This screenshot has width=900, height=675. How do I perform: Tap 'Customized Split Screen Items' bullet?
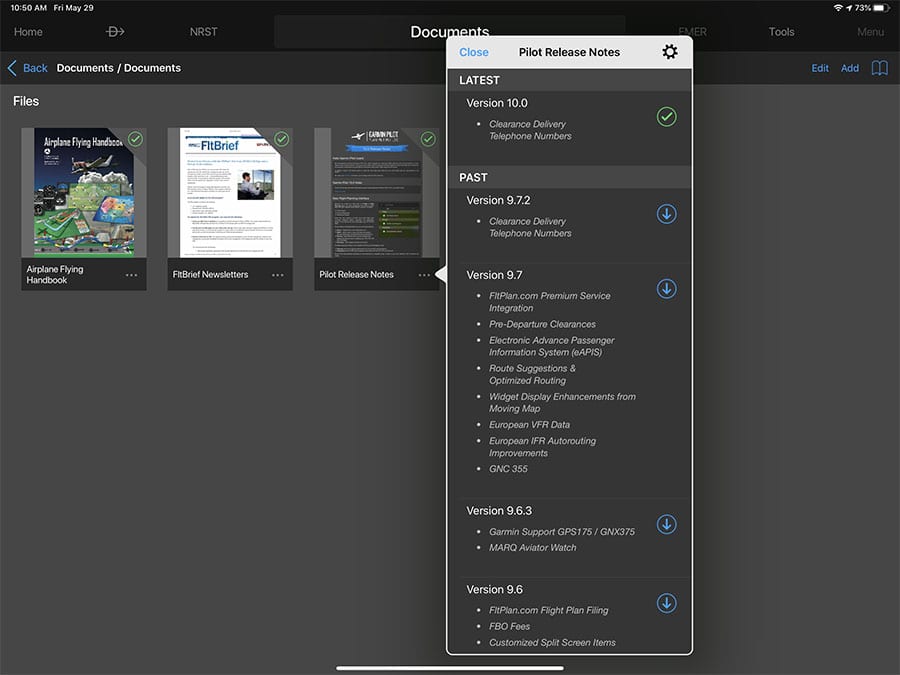pos(552,642)
